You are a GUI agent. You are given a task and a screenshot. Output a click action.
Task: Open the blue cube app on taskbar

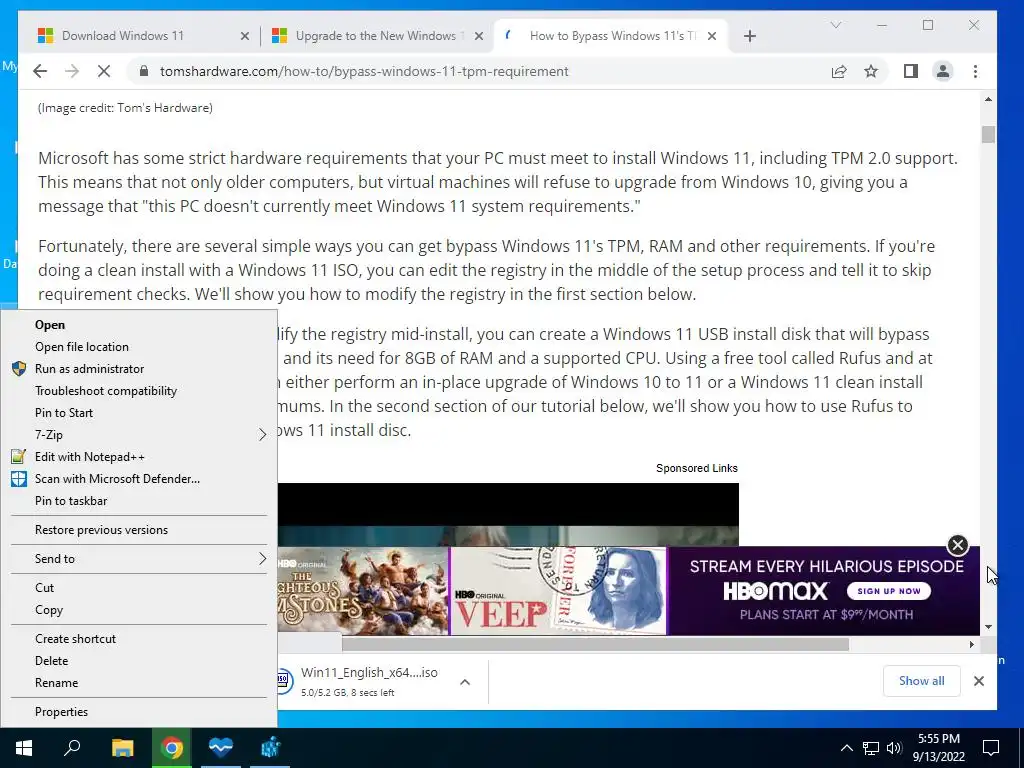pyautogui.click(x=270, y=748)
